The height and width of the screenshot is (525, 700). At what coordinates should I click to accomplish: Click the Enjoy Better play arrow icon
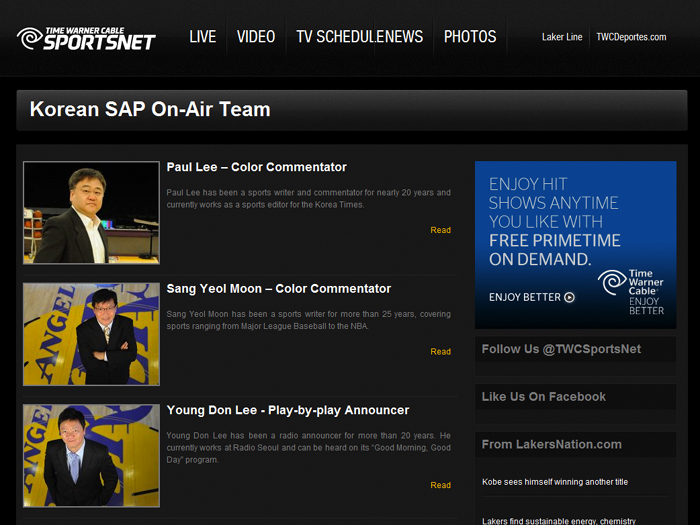(569, 297)
